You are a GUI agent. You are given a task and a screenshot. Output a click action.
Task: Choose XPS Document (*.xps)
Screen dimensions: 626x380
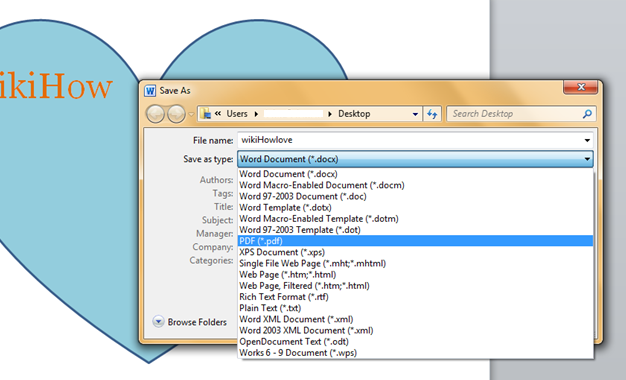[415, 252]
